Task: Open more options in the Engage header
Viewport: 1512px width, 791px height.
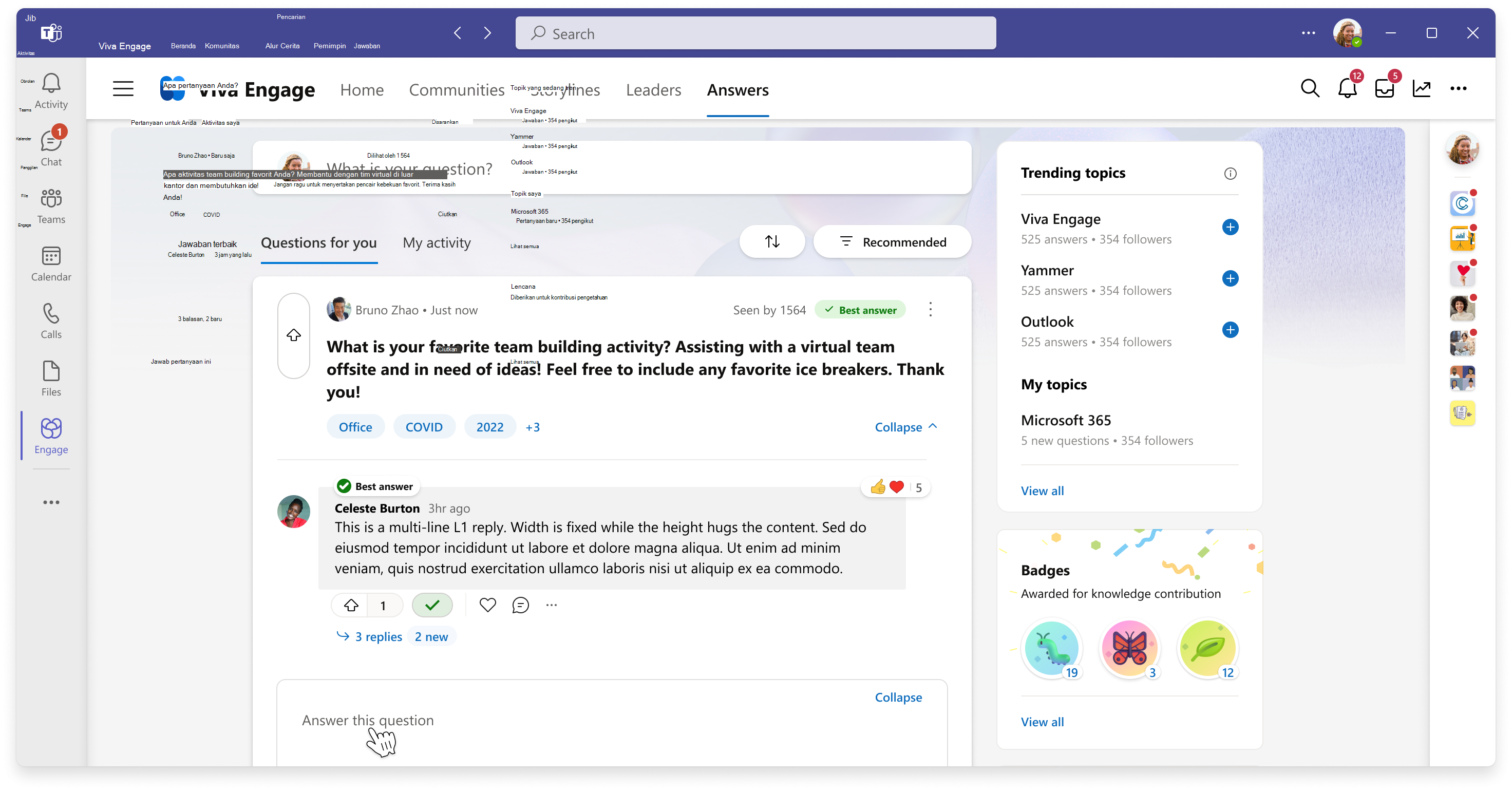Action: [1459, 89]
